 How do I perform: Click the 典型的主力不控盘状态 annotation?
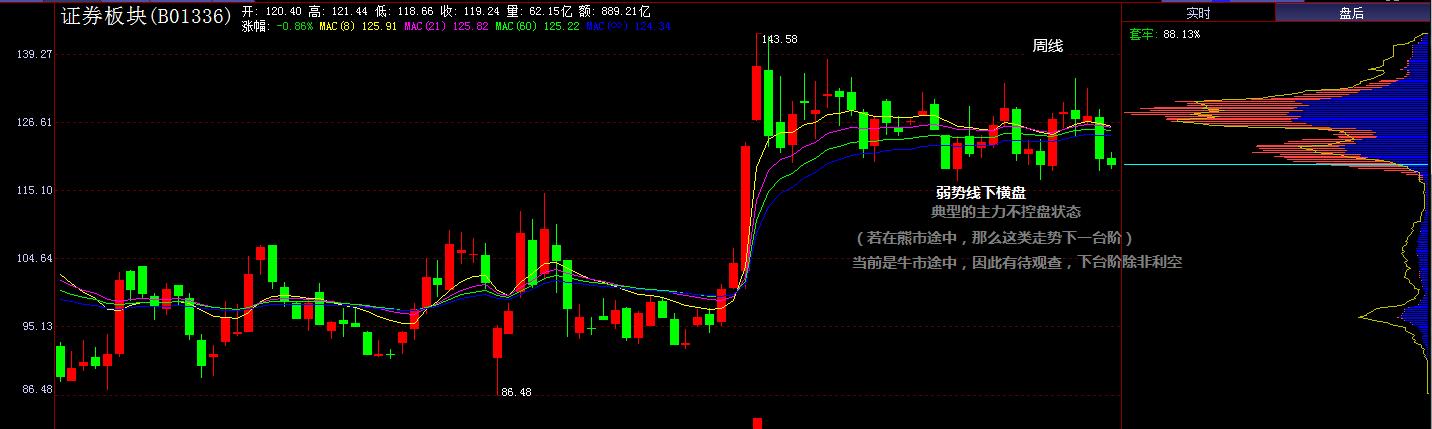pyautogui.click(x=1006, y=212)
